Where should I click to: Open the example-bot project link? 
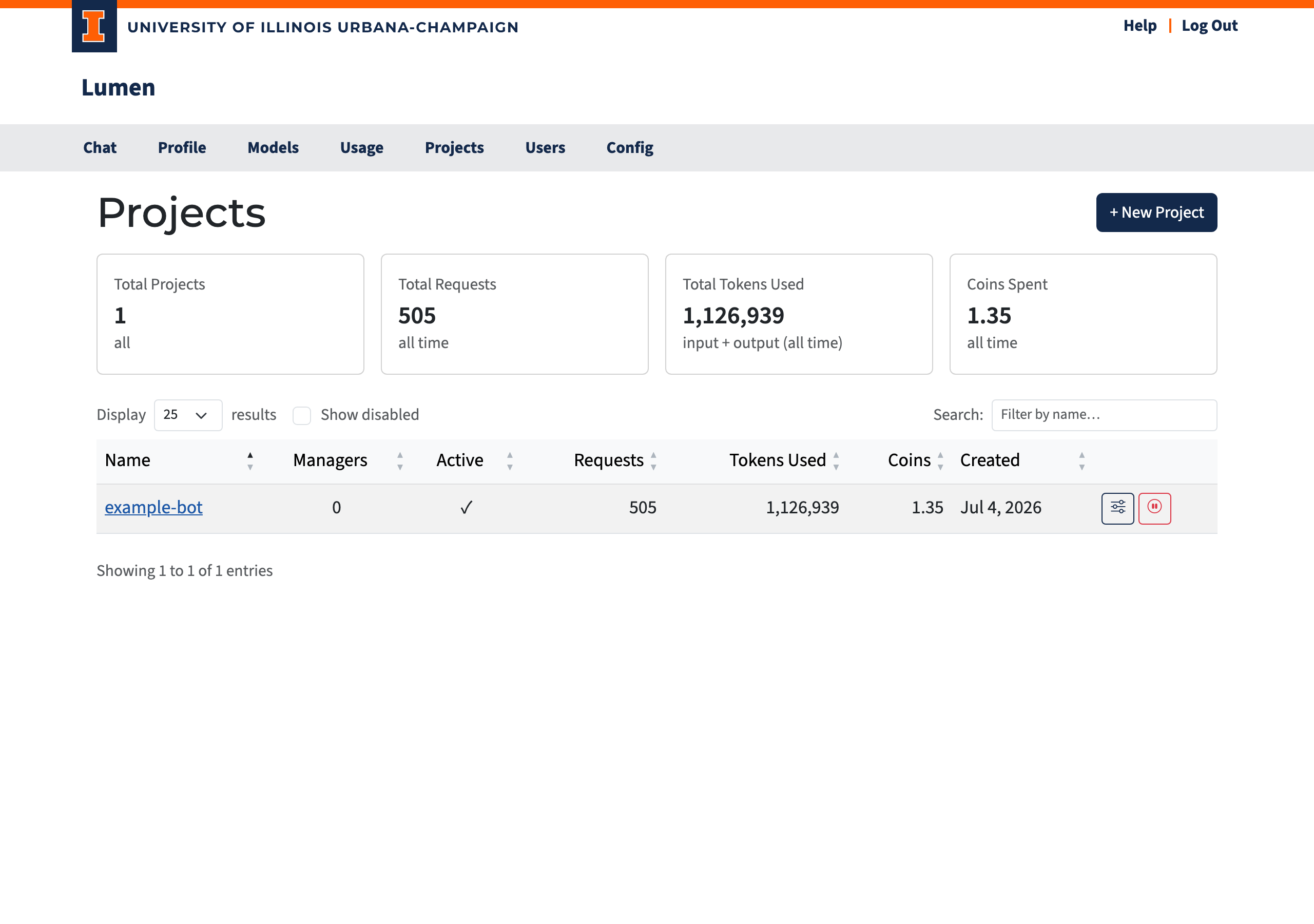(153, 507)
